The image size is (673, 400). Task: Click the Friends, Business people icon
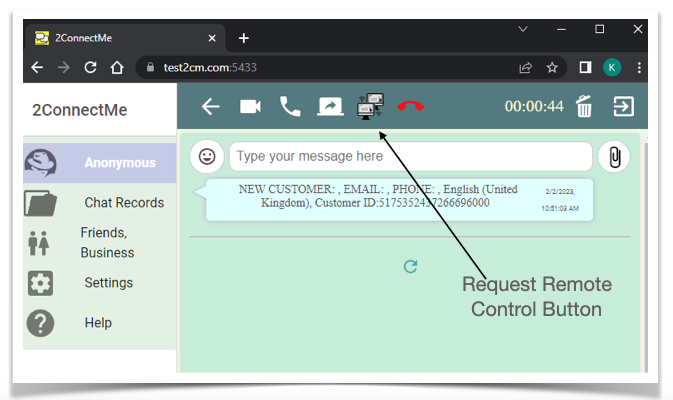[39, 243]
